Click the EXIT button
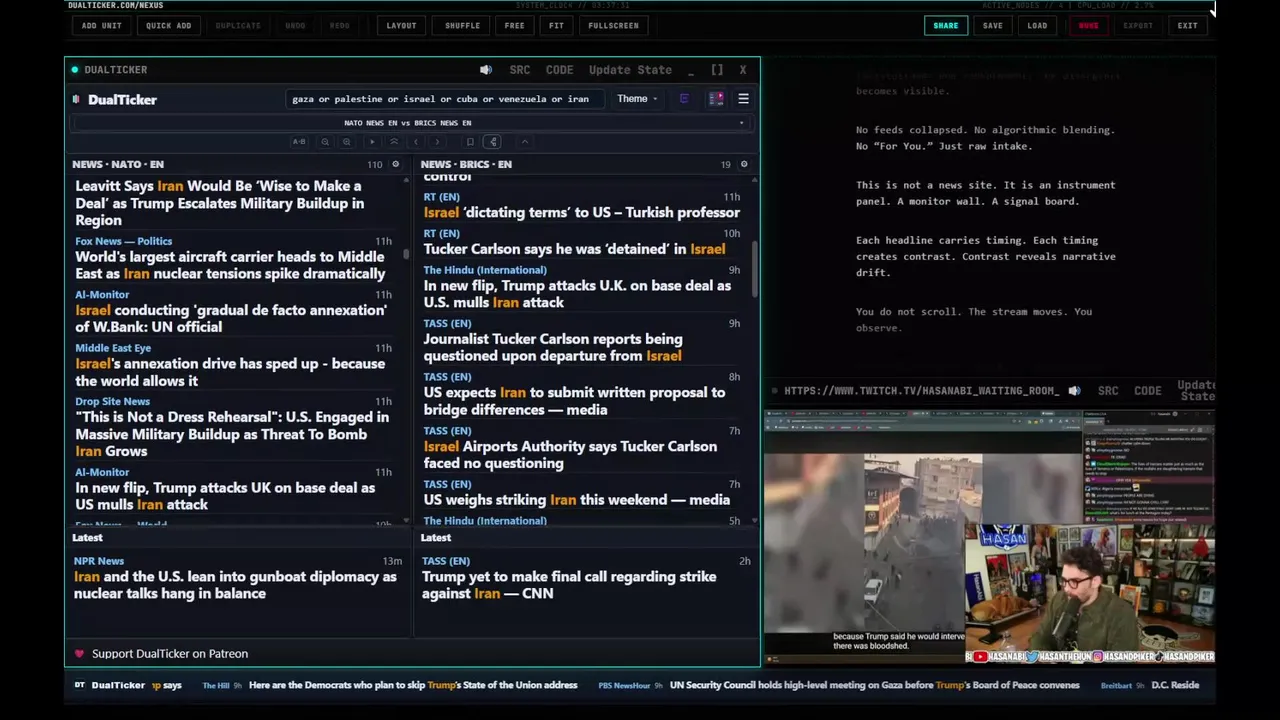The image size is (1280, 720). click(1187, 26)
